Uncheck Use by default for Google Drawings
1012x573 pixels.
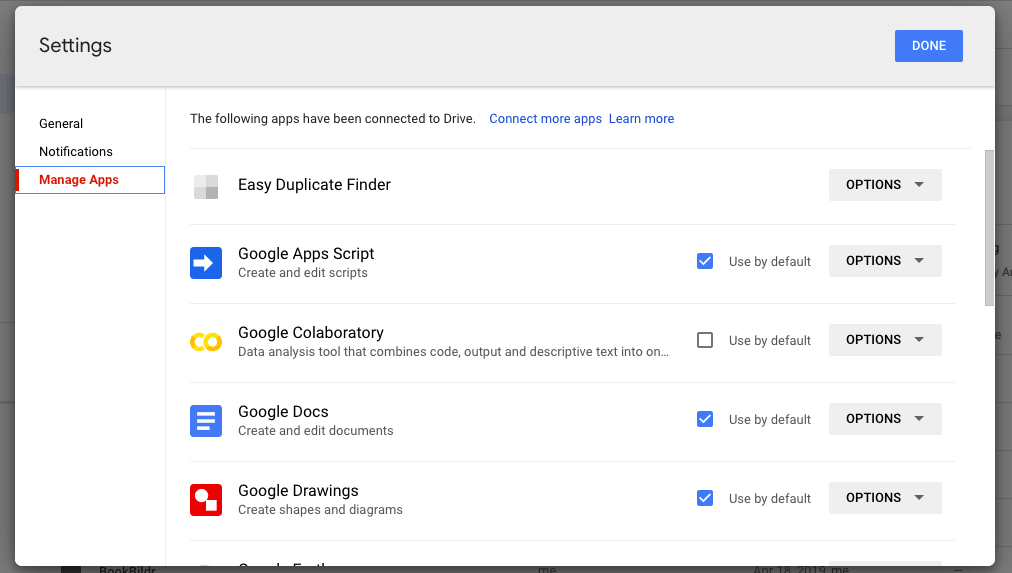(x=705, y=498)
